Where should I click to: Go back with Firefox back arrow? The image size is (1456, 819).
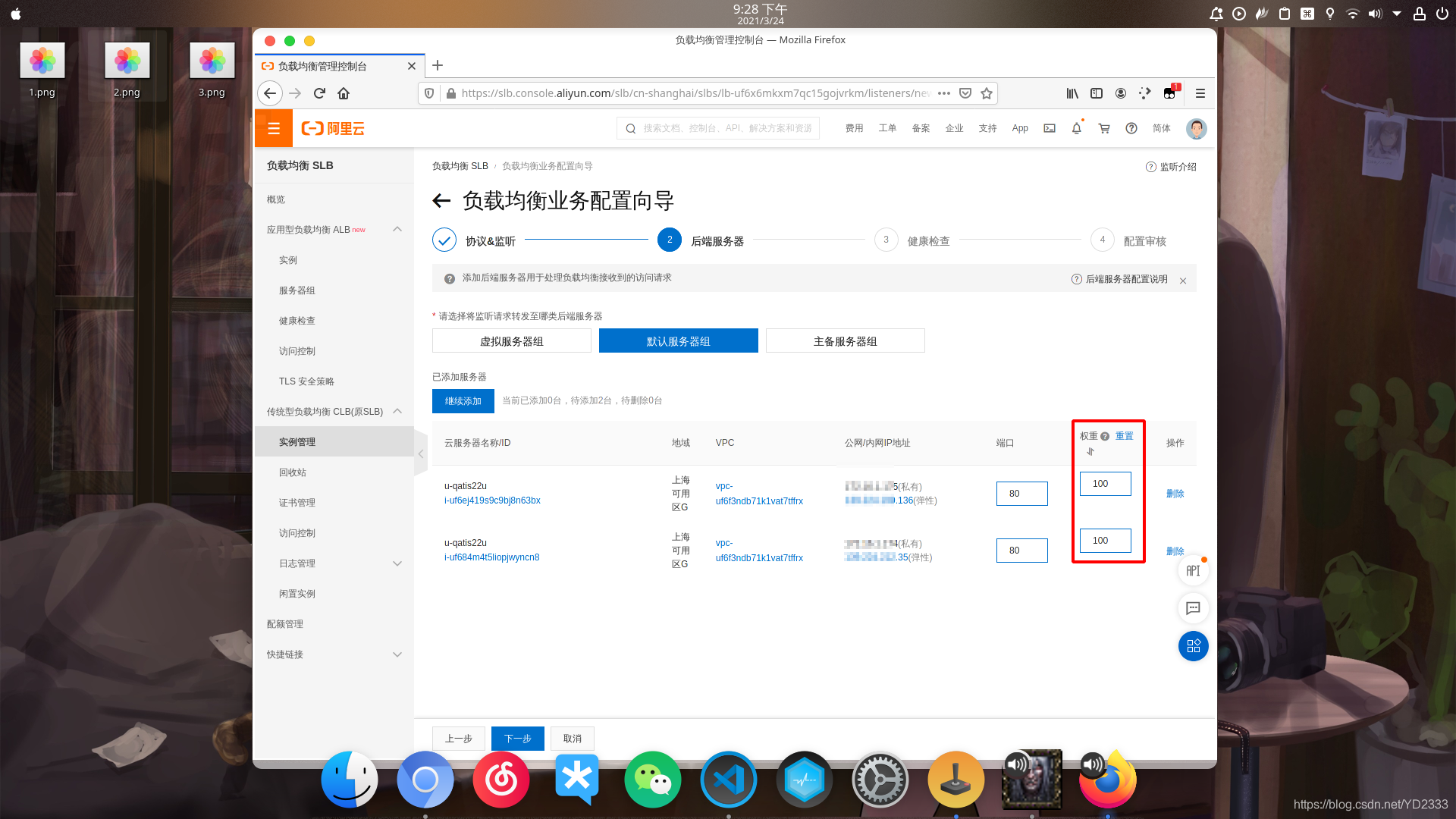click(x=270, y=93)
